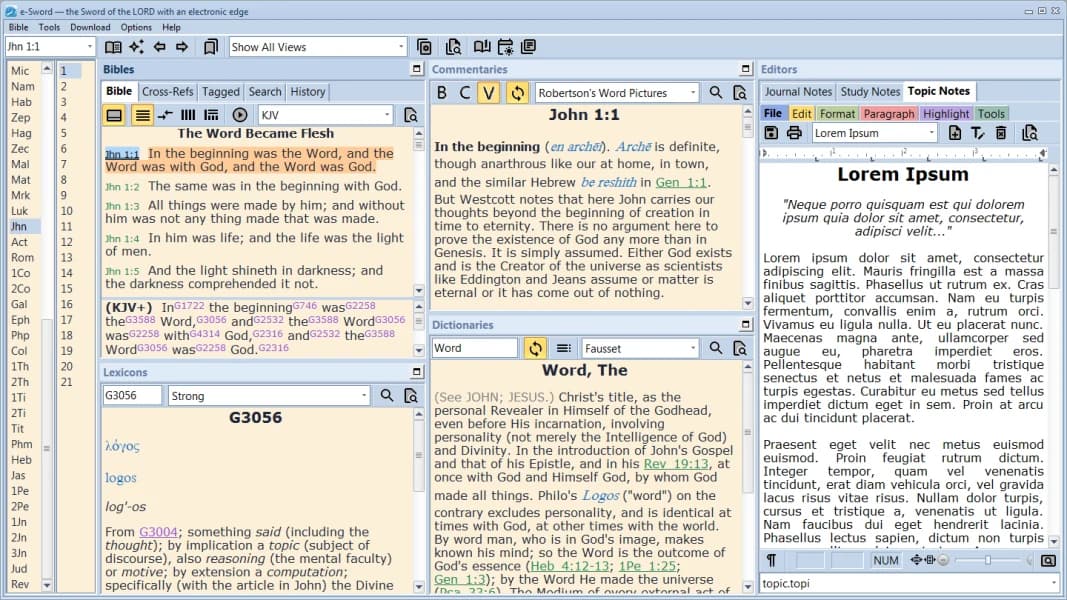Print notes using the printer icon

click(794, 133)
